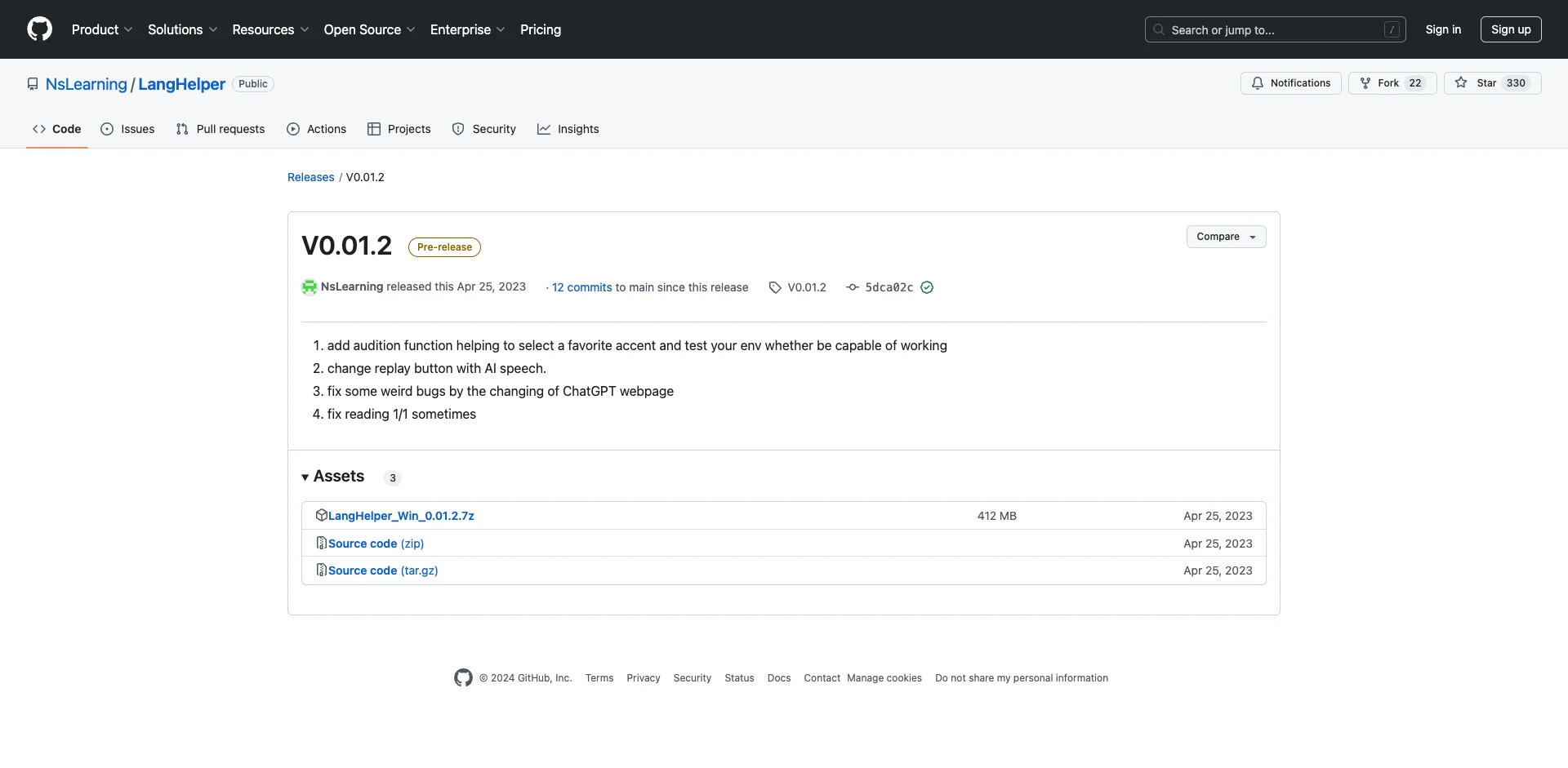The height and width of the screenshot is (768, 1568).
Task: Click the slash shortcut icon in search
Action: tap(1392, 29)
